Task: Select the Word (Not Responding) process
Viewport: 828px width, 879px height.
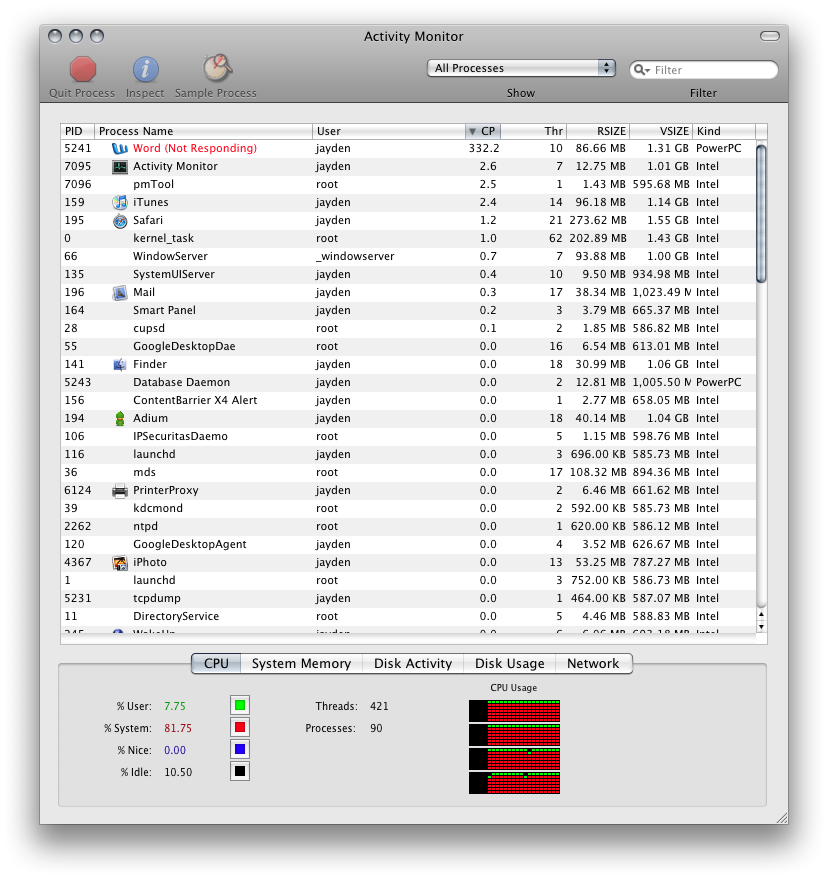Action: [x=408, y=149]
